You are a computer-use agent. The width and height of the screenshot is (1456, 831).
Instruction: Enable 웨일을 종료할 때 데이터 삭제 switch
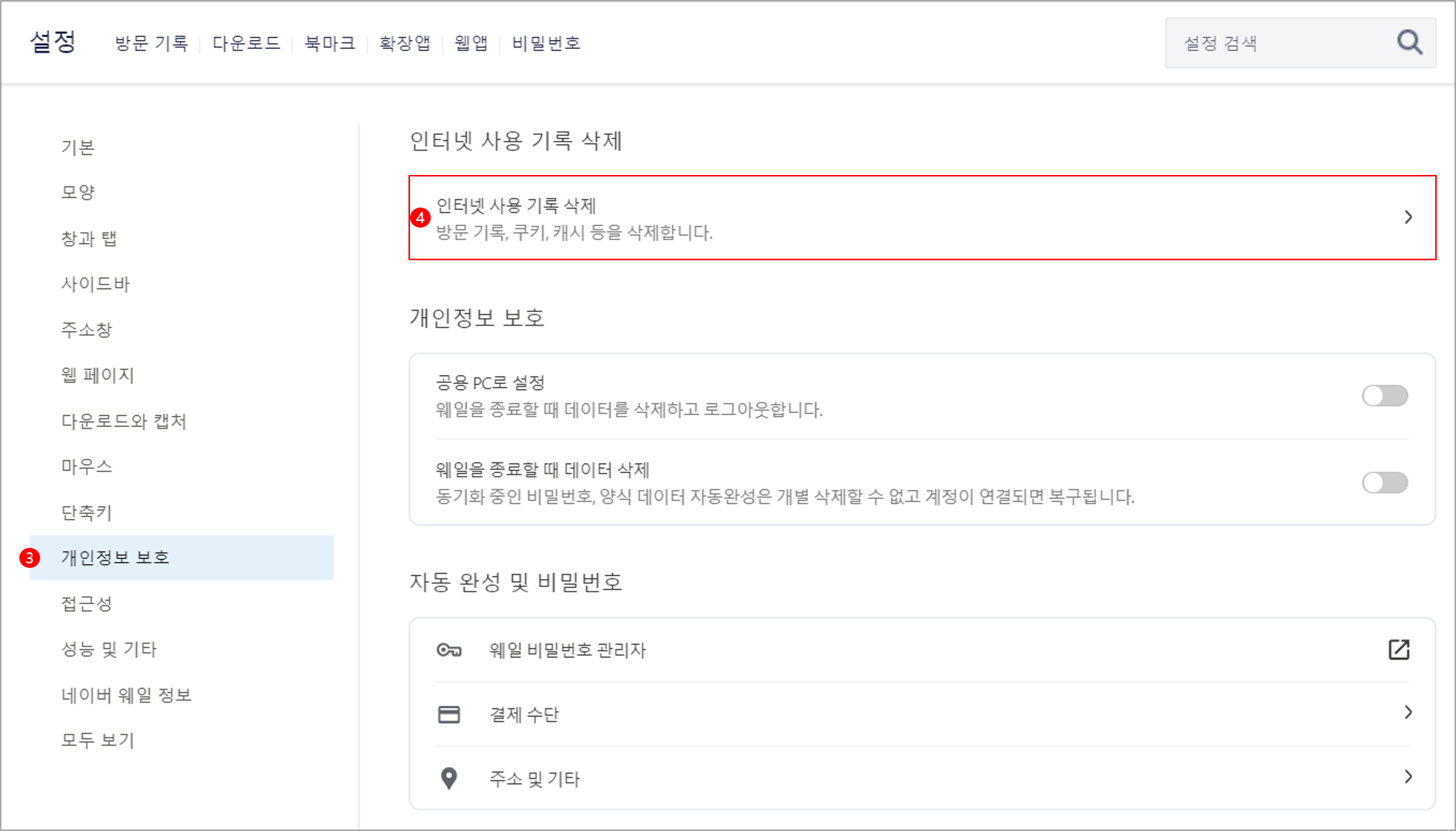1384,483
